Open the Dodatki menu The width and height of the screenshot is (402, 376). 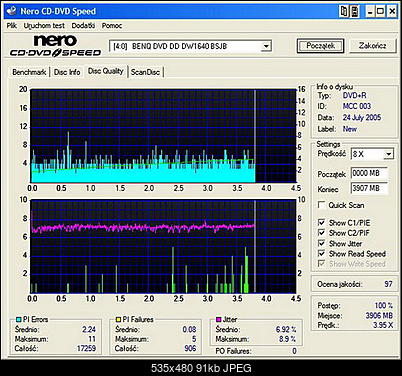coord(83,26)
